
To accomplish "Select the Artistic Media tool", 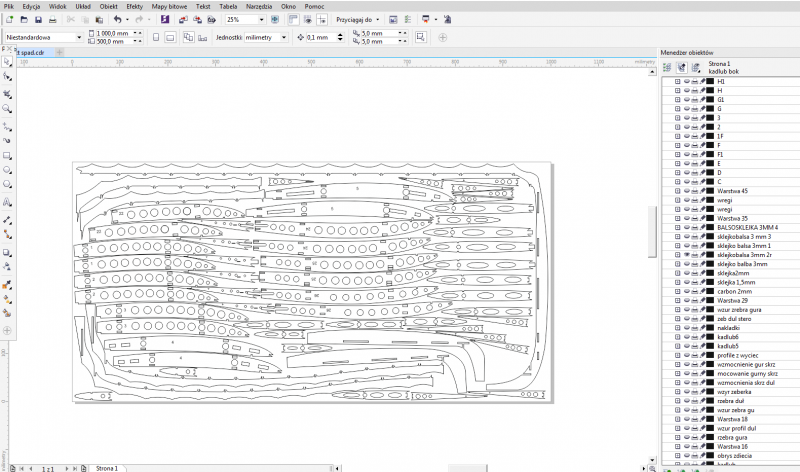I will click(7, 141).
